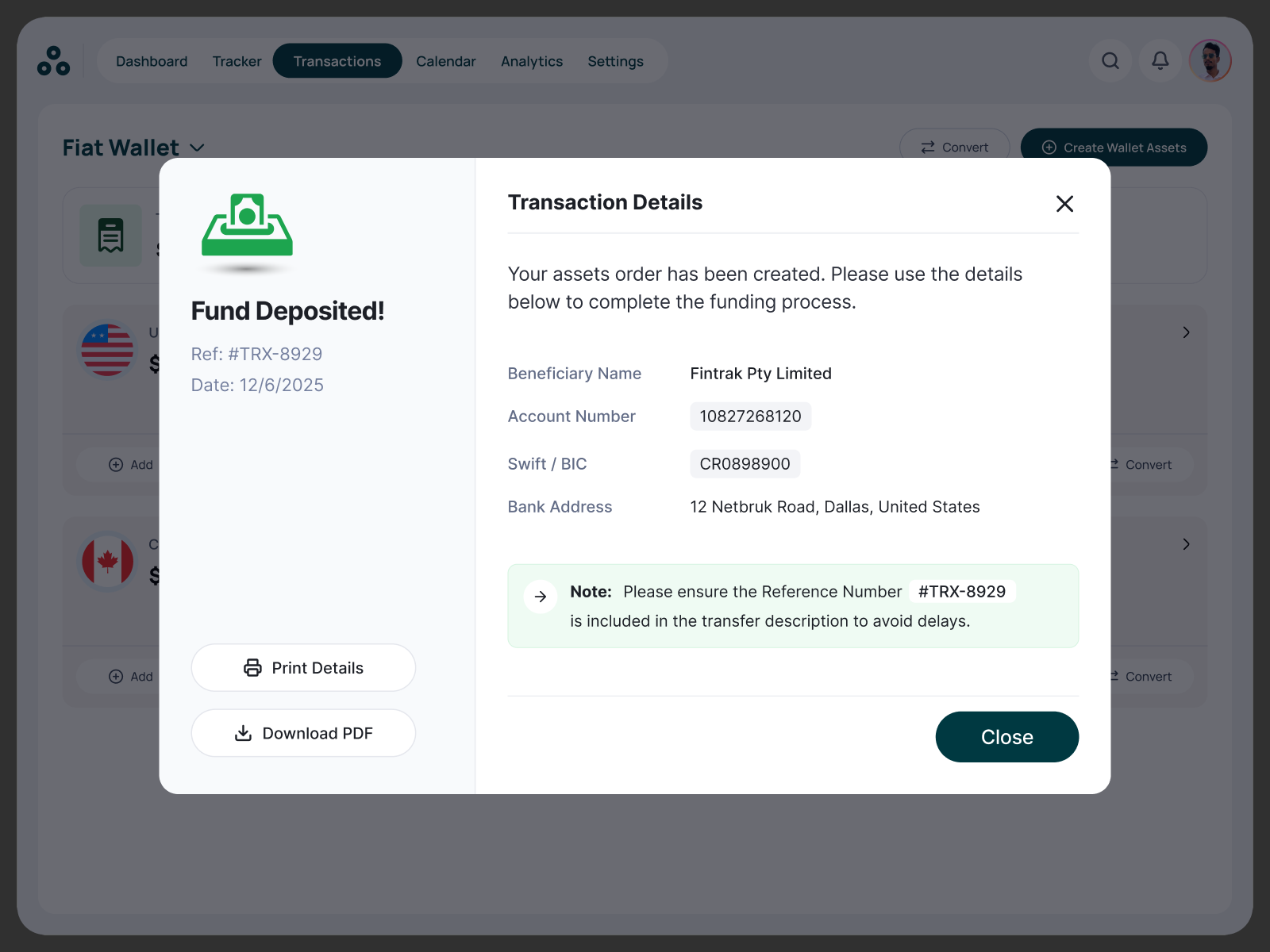This screenshot has width=1270, height=952.
Task: Click the app logo in the top left
Action: point(53,62)
